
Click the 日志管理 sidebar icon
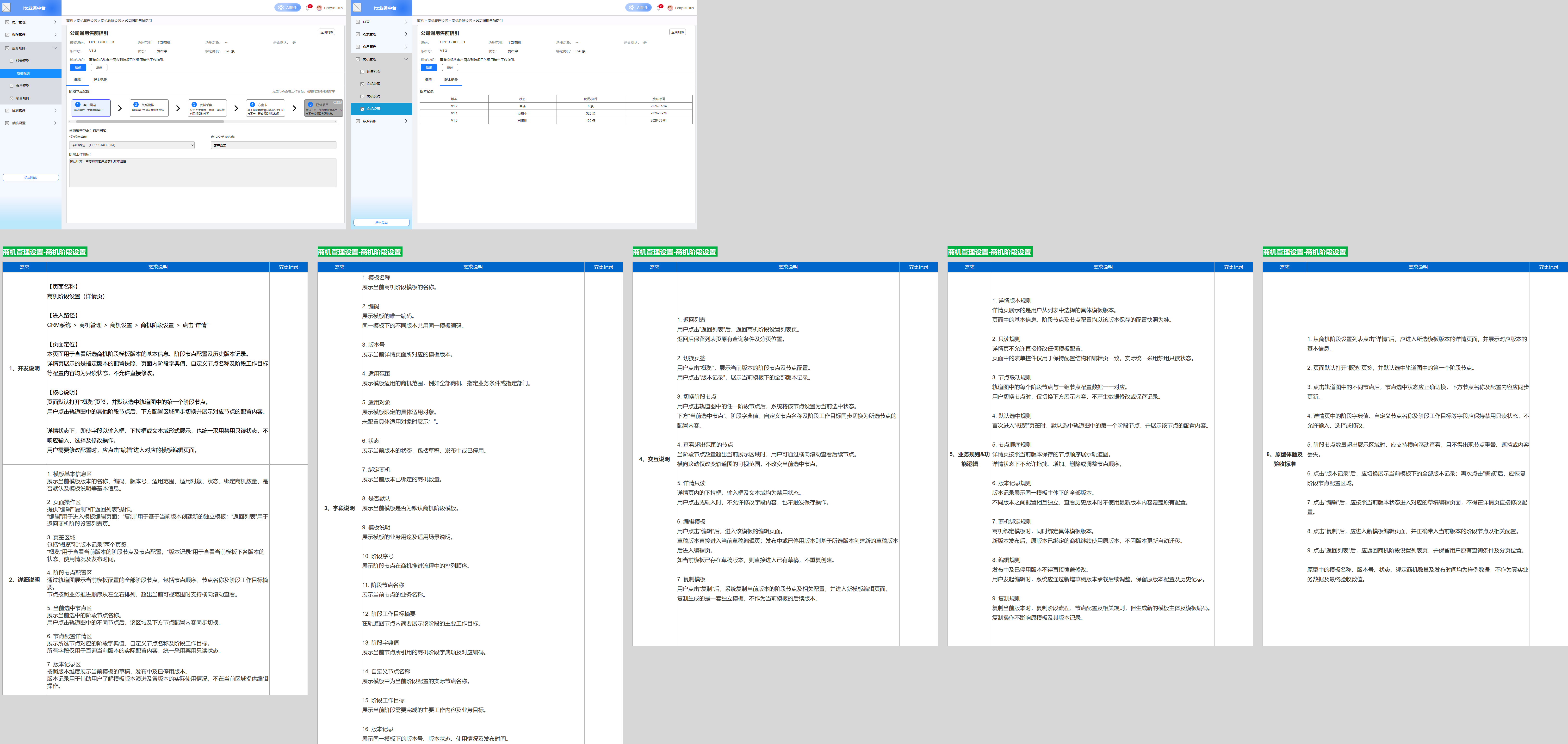tap(7, 111)
